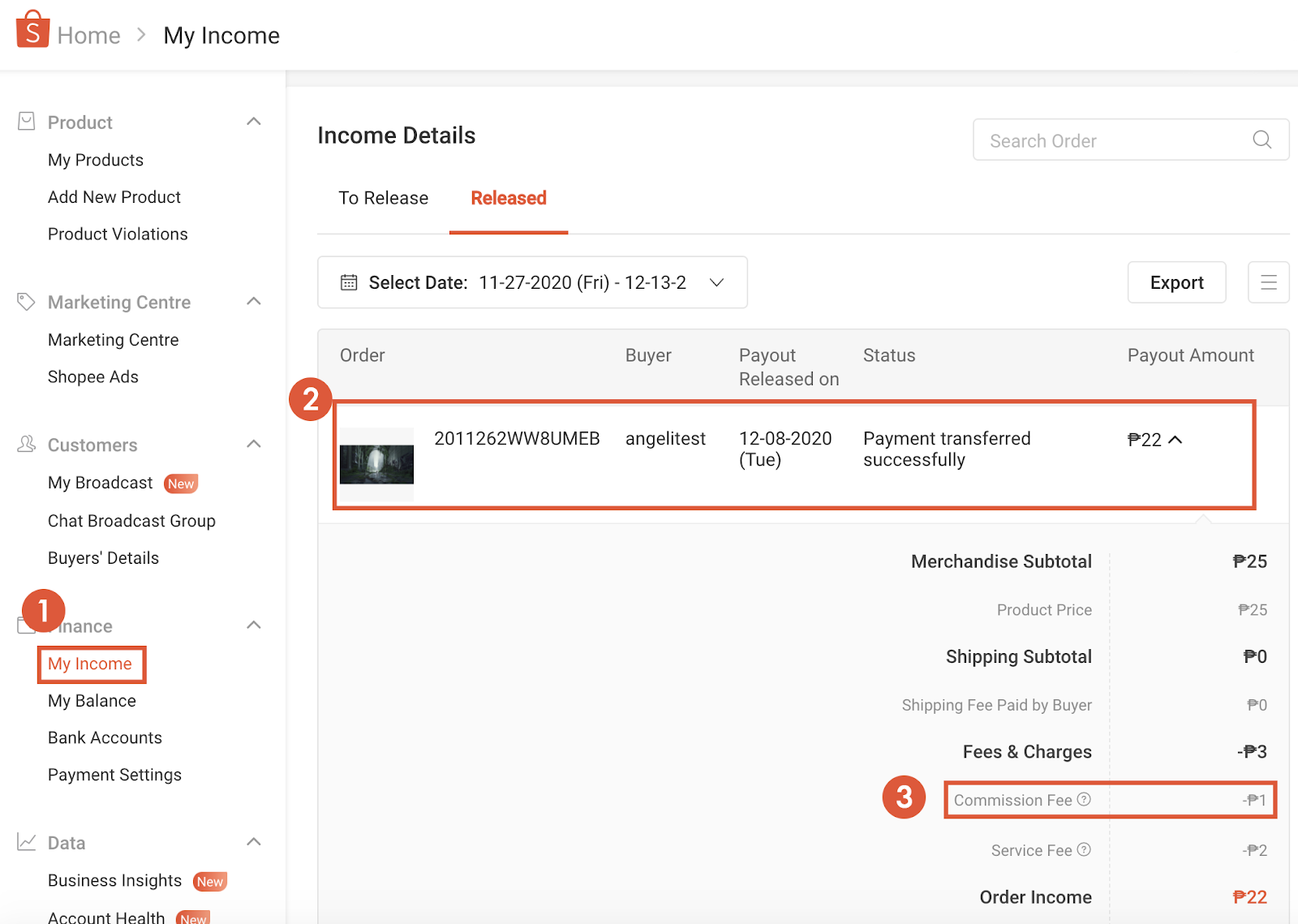Switch to the To Release tab
Screen dimensions: 1298x924
click(383, 198)
